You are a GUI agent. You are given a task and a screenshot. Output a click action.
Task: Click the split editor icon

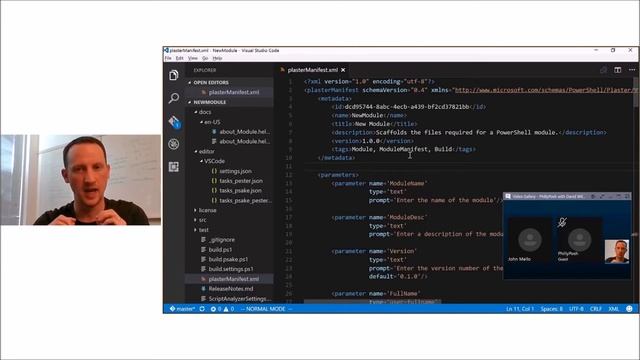click(x=618, y=70)
